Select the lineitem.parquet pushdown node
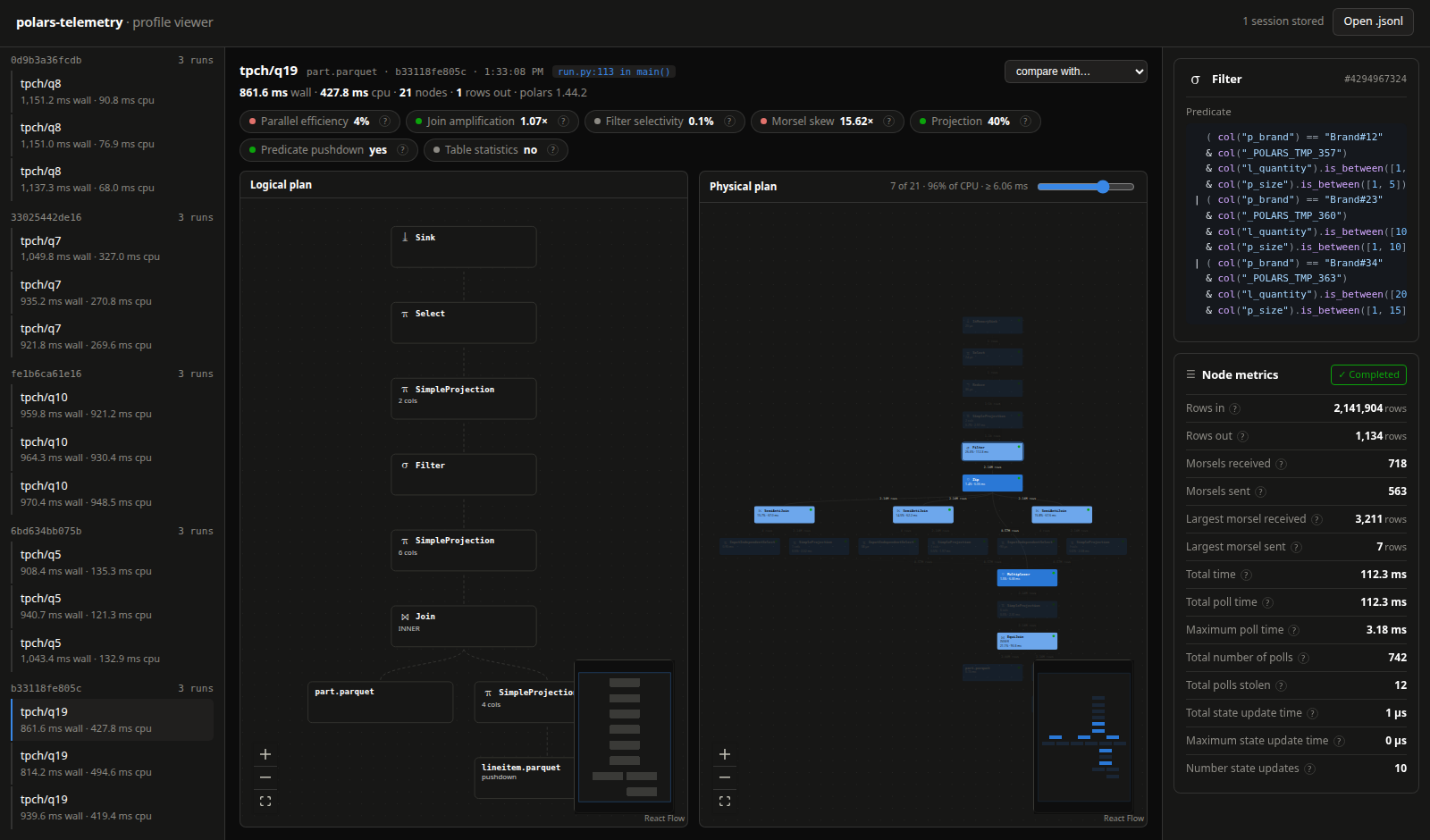 click(x=524, y=777)
